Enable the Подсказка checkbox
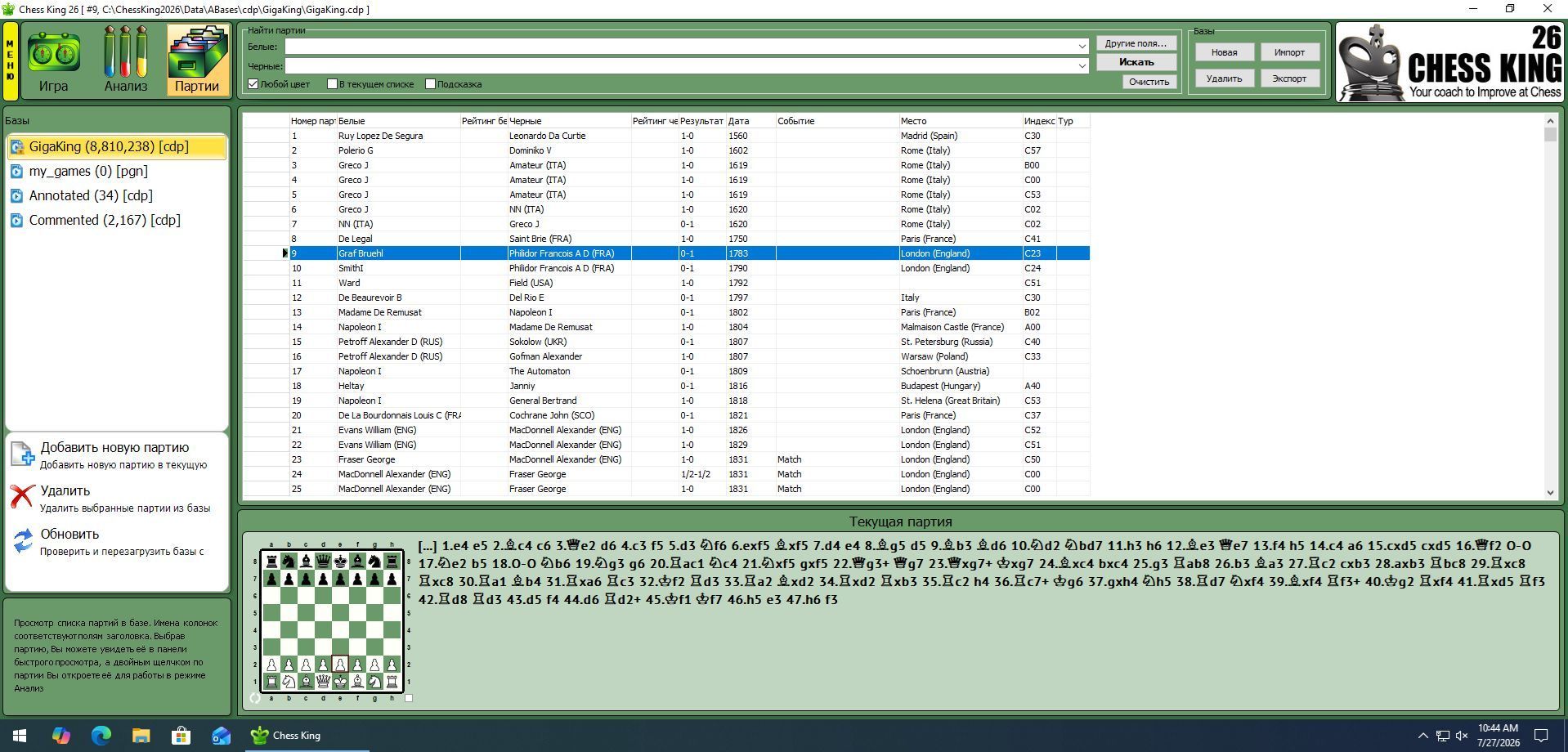The image size is (1568, 752). click(x=430, y=84)
